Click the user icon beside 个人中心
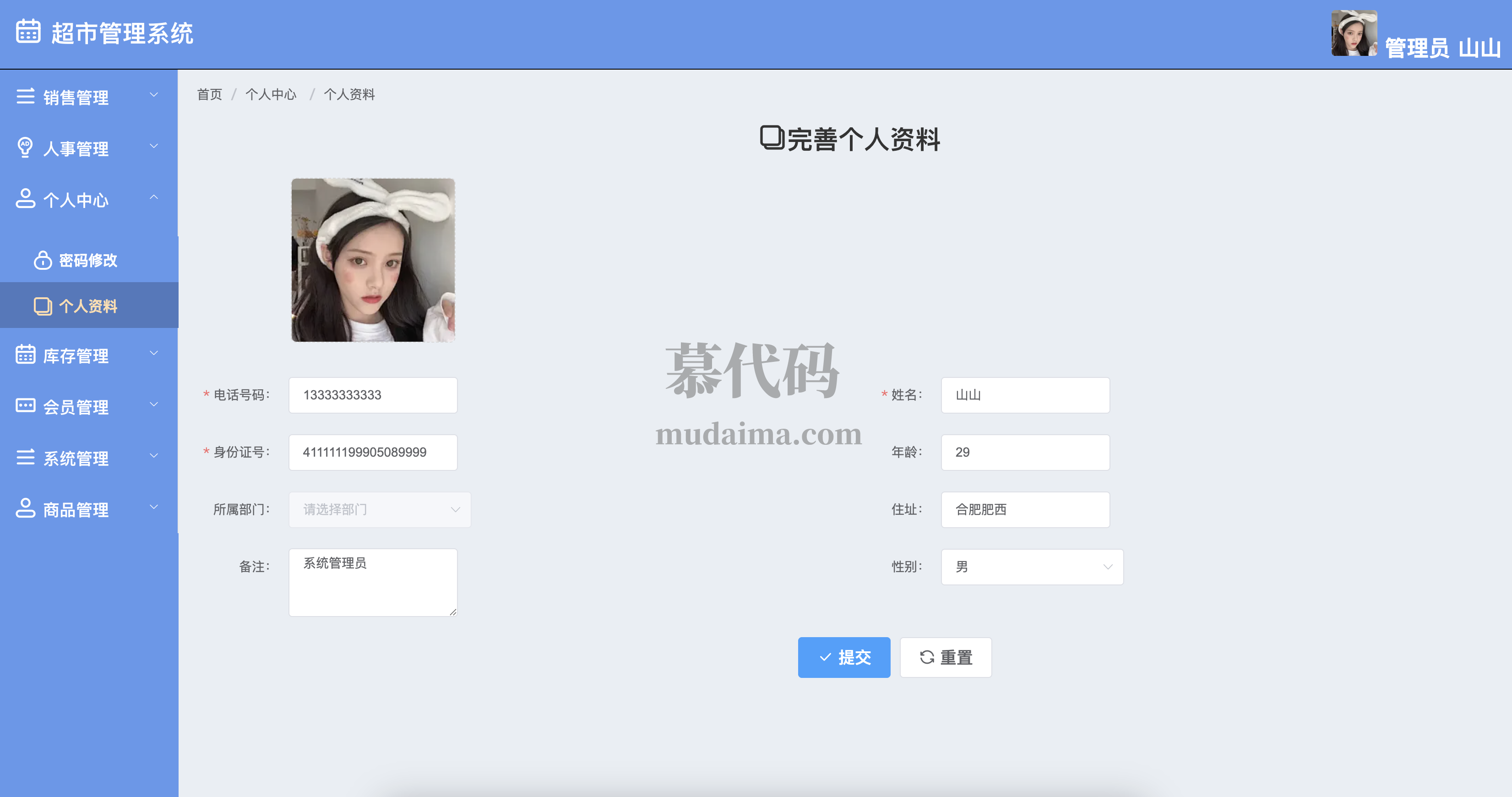This screenshot has width=1512, height=797. (25, 198)
